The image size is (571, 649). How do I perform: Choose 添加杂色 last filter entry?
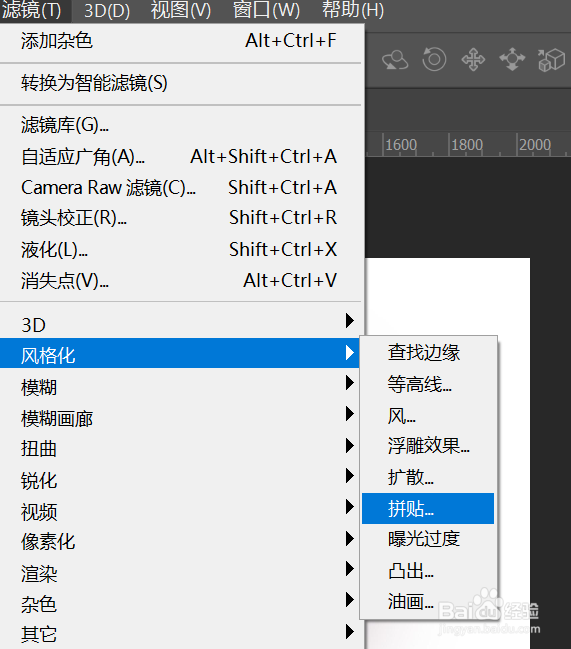click(x=181, y=41)
